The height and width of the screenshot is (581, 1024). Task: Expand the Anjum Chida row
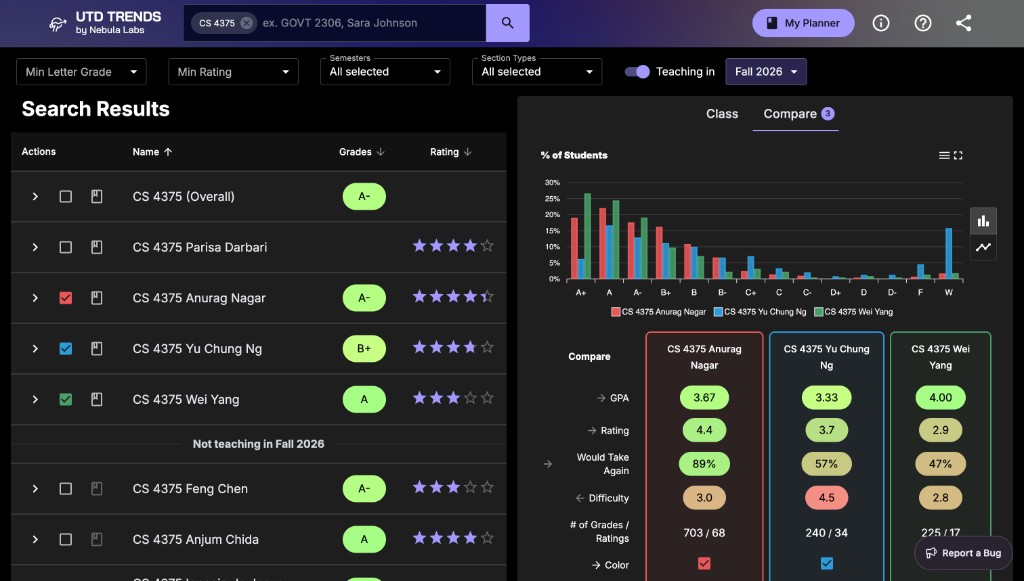point(35,539)
